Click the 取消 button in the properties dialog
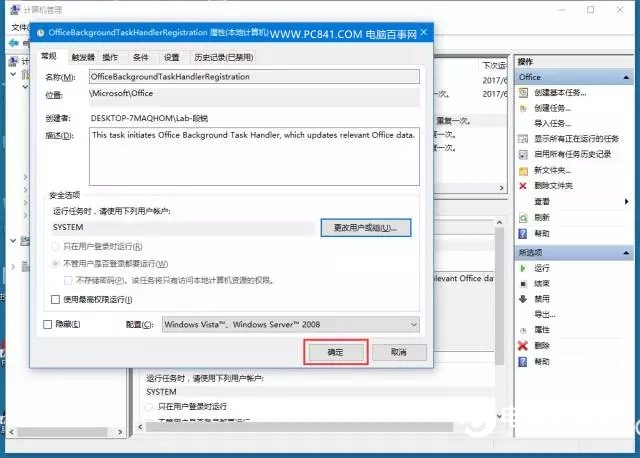This screenshot has height=458, width=640. (x=399, y=352)
